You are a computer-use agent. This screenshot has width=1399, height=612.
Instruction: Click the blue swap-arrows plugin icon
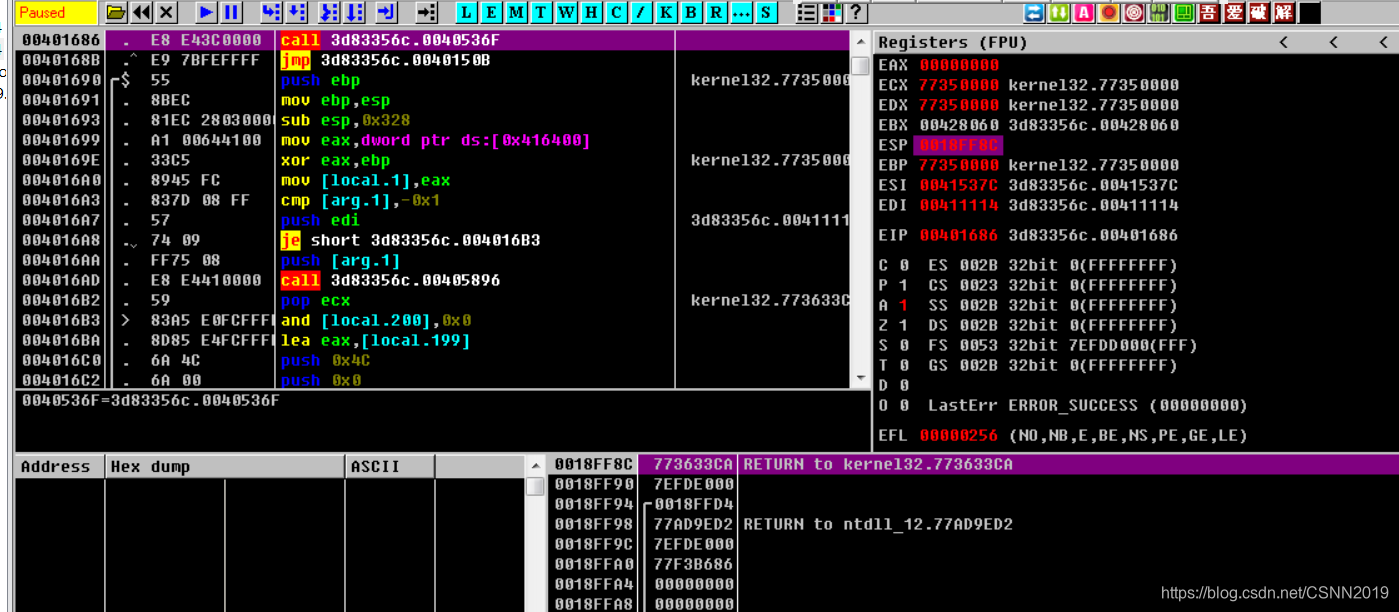click(1034, 13)
